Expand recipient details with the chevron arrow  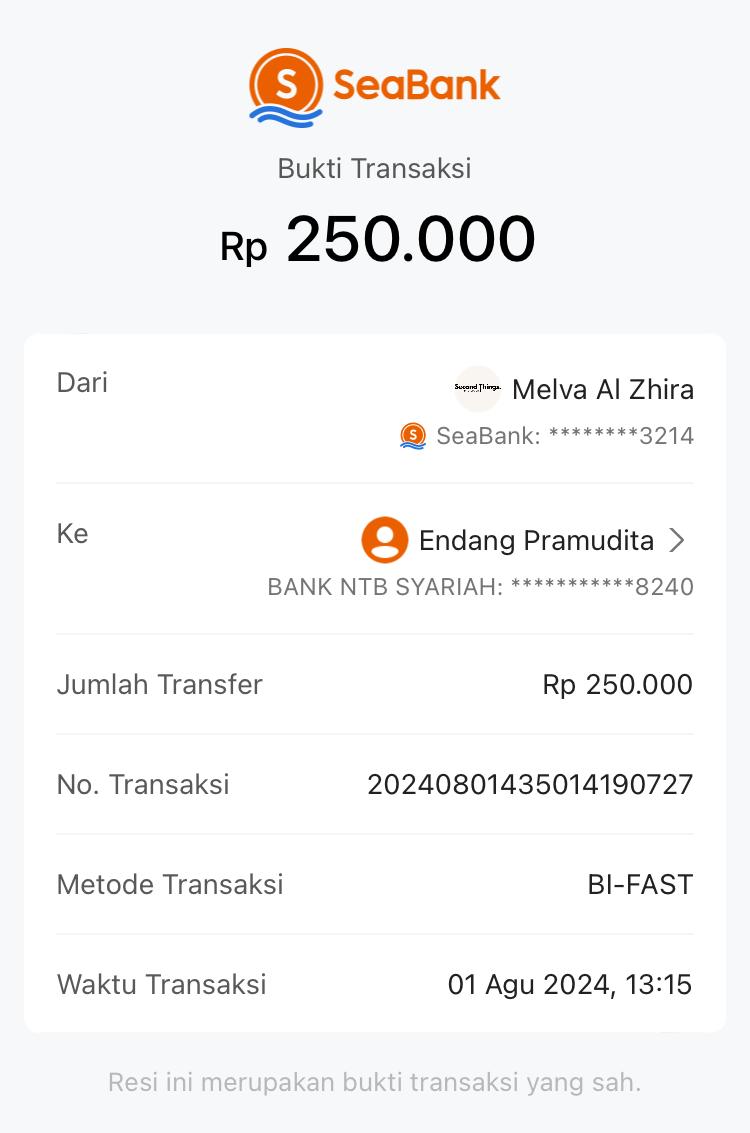point(677,541)
